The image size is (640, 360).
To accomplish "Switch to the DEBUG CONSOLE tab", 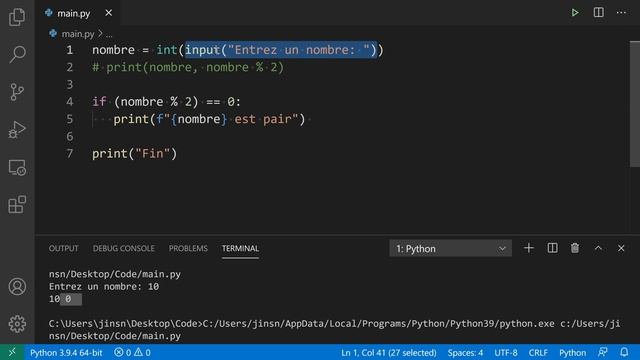I will (x=124, y=249).
